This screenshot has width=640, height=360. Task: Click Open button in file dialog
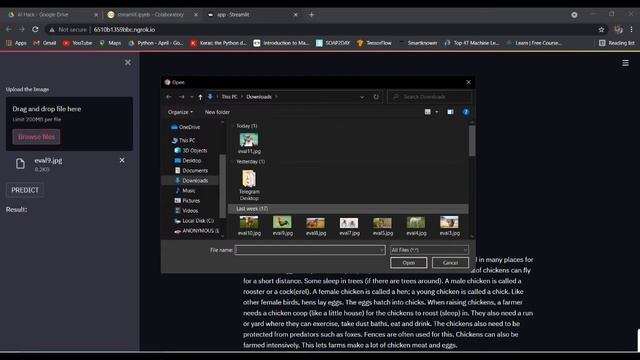tap(409, 262)
